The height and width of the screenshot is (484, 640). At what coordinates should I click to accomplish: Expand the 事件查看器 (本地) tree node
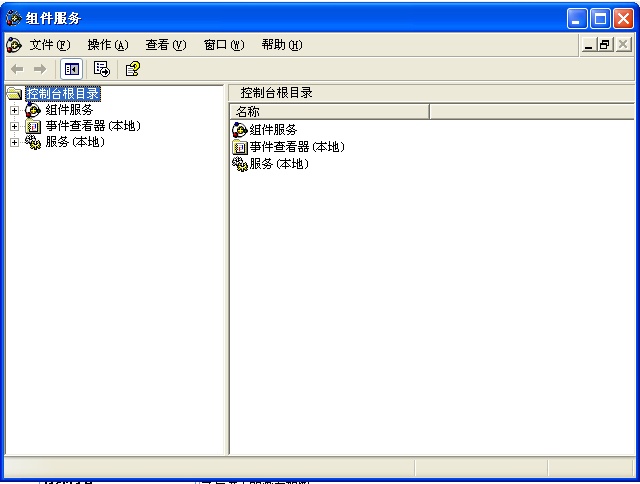point(14,127)
